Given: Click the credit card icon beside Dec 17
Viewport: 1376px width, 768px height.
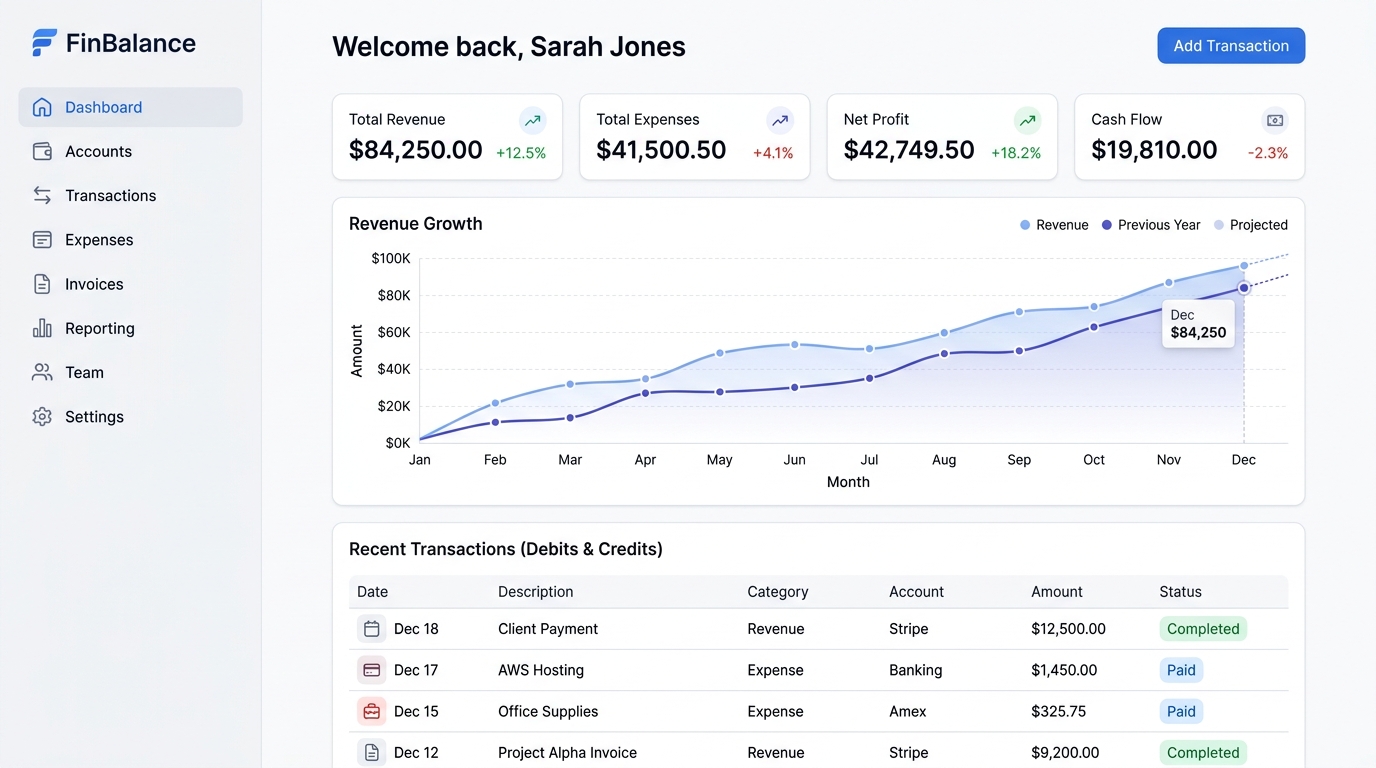Looking at the screenshot, I should tap(372, 670).
